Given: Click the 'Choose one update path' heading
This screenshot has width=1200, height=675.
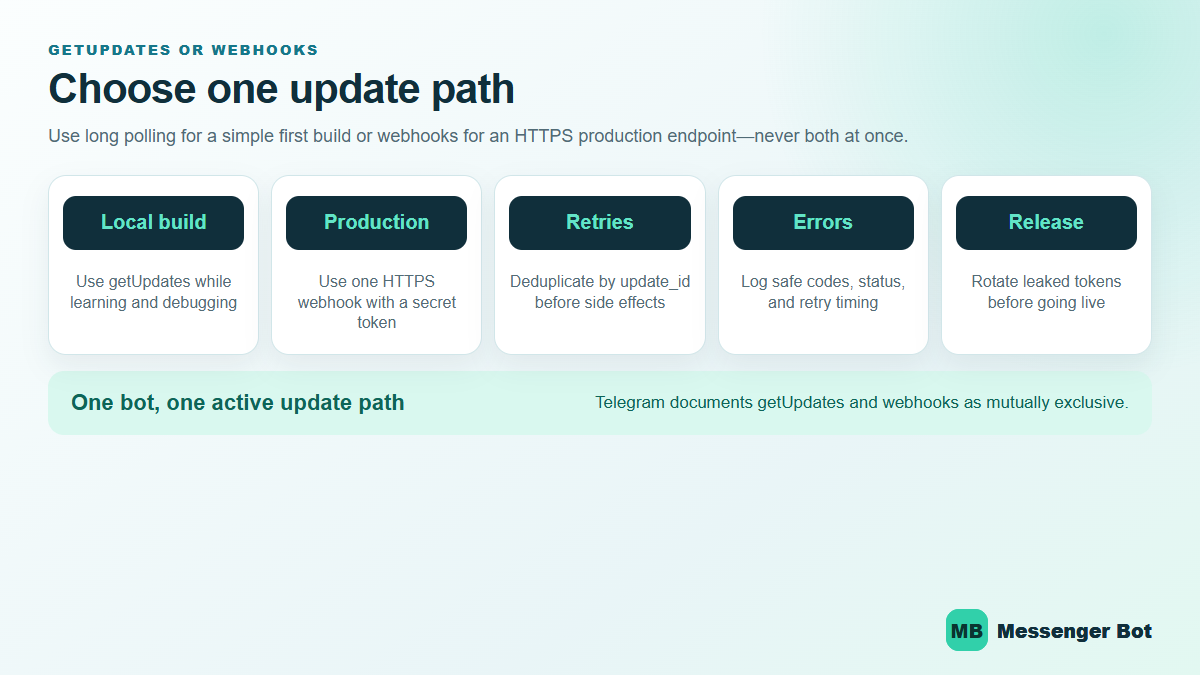Looking at the screenshot, I should click(281, 89).
